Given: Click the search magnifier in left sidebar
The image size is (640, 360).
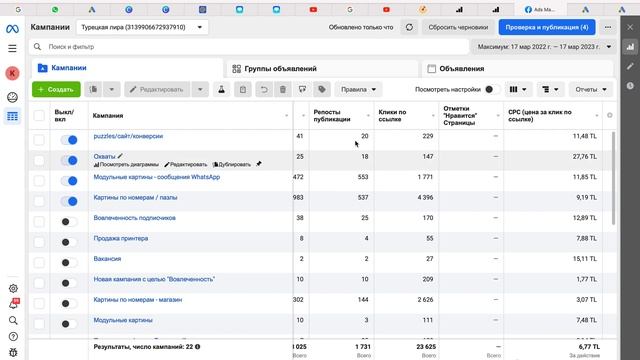Looking at the screenshot, I should [x=13, y=320].
